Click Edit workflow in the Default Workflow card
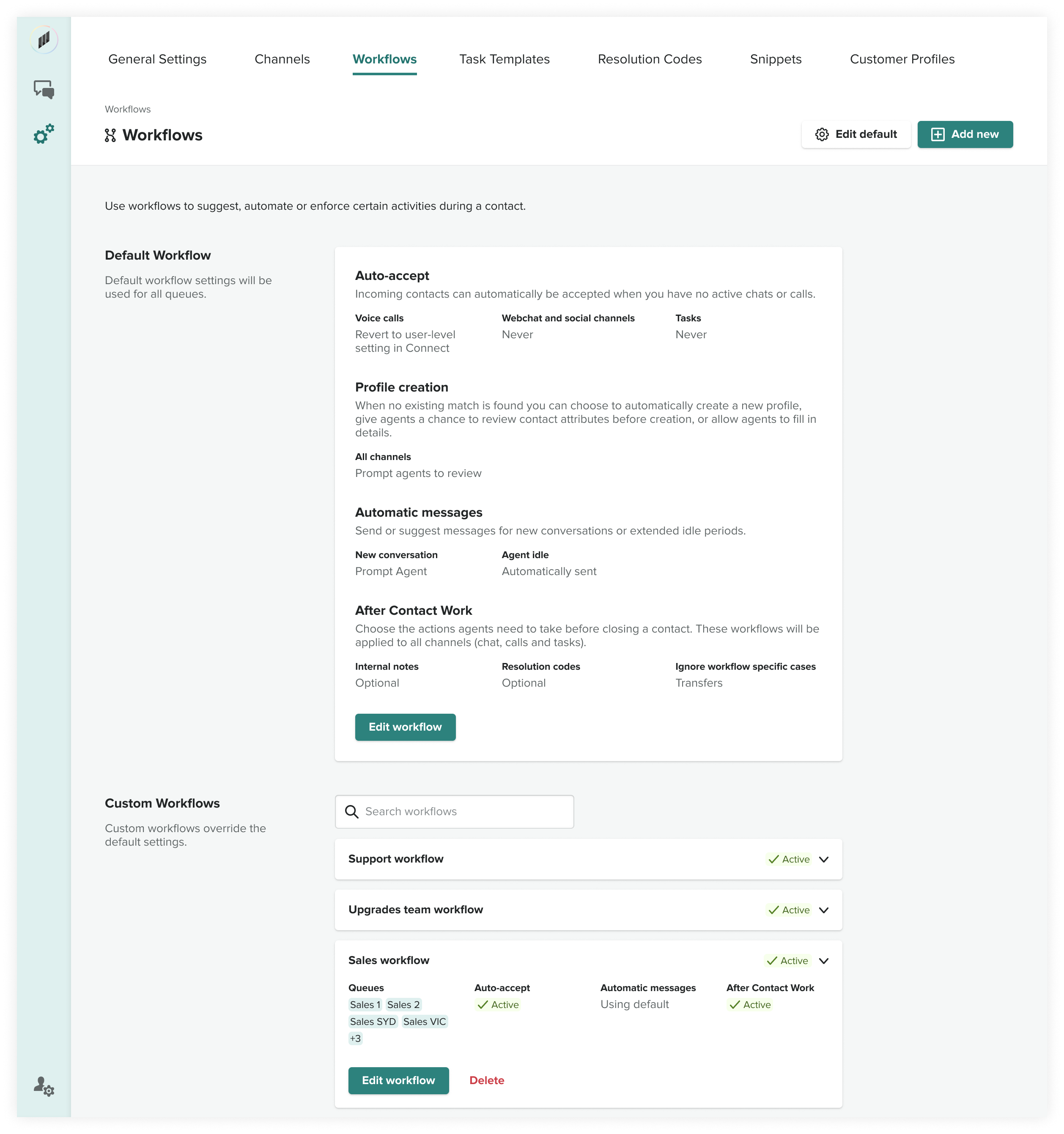1064x1134 pixels. [405, 727]
